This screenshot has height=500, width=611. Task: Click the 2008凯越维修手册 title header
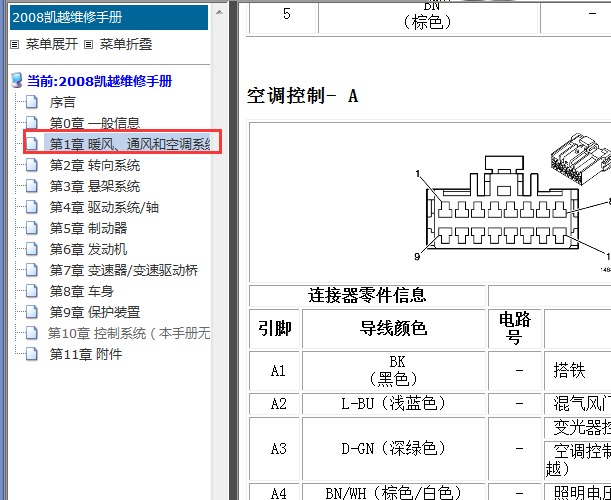[x=109, y=17]
